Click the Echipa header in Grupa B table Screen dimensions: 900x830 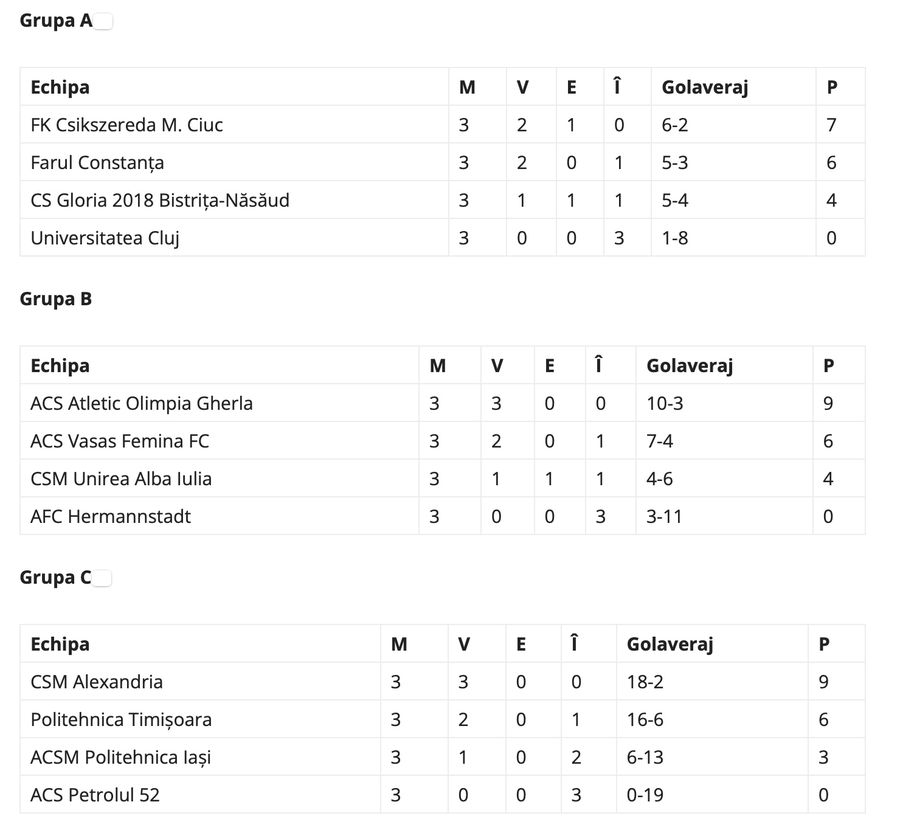coord(60,366)
